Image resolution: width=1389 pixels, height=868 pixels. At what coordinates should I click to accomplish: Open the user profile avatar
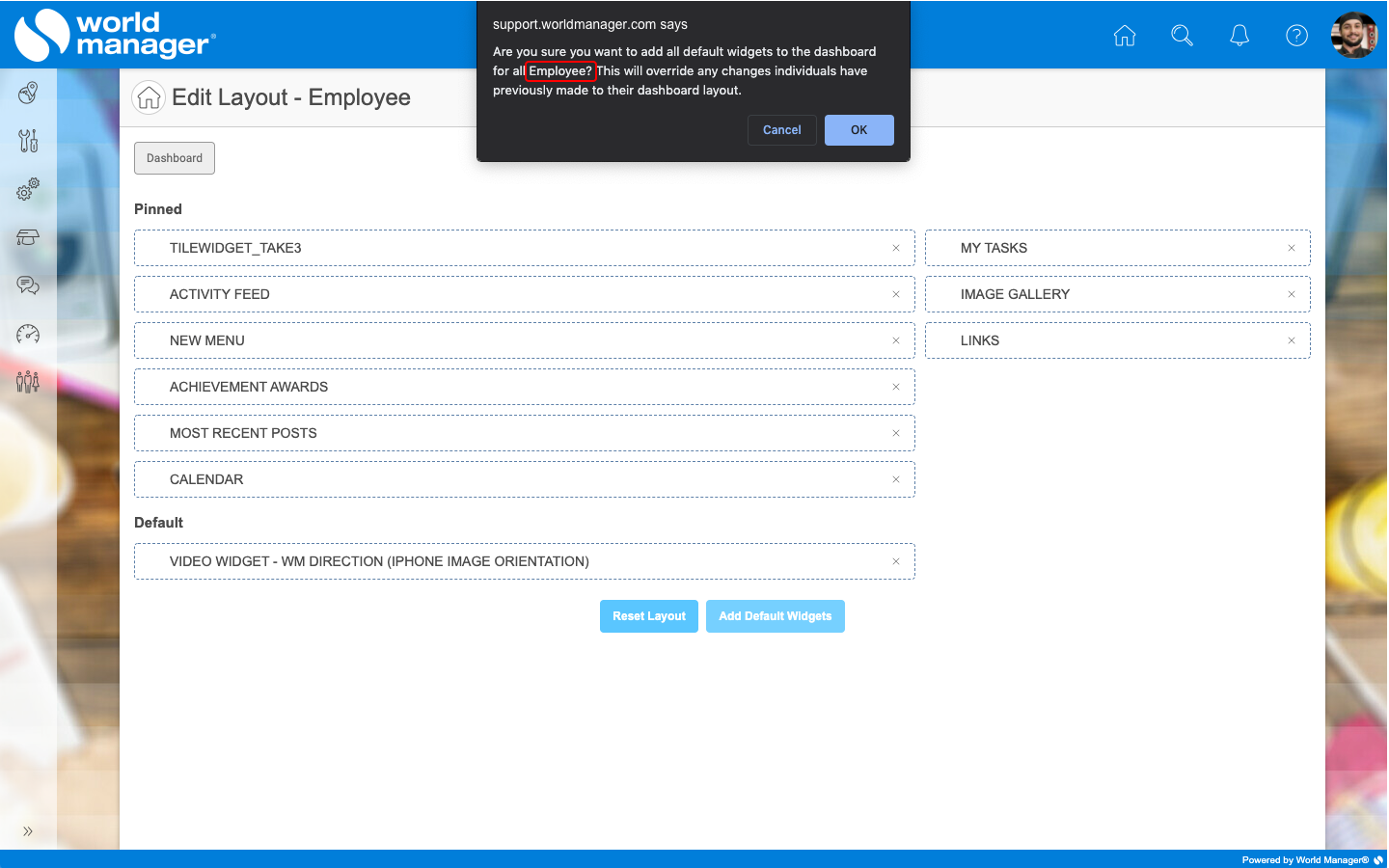[1354, 36]
